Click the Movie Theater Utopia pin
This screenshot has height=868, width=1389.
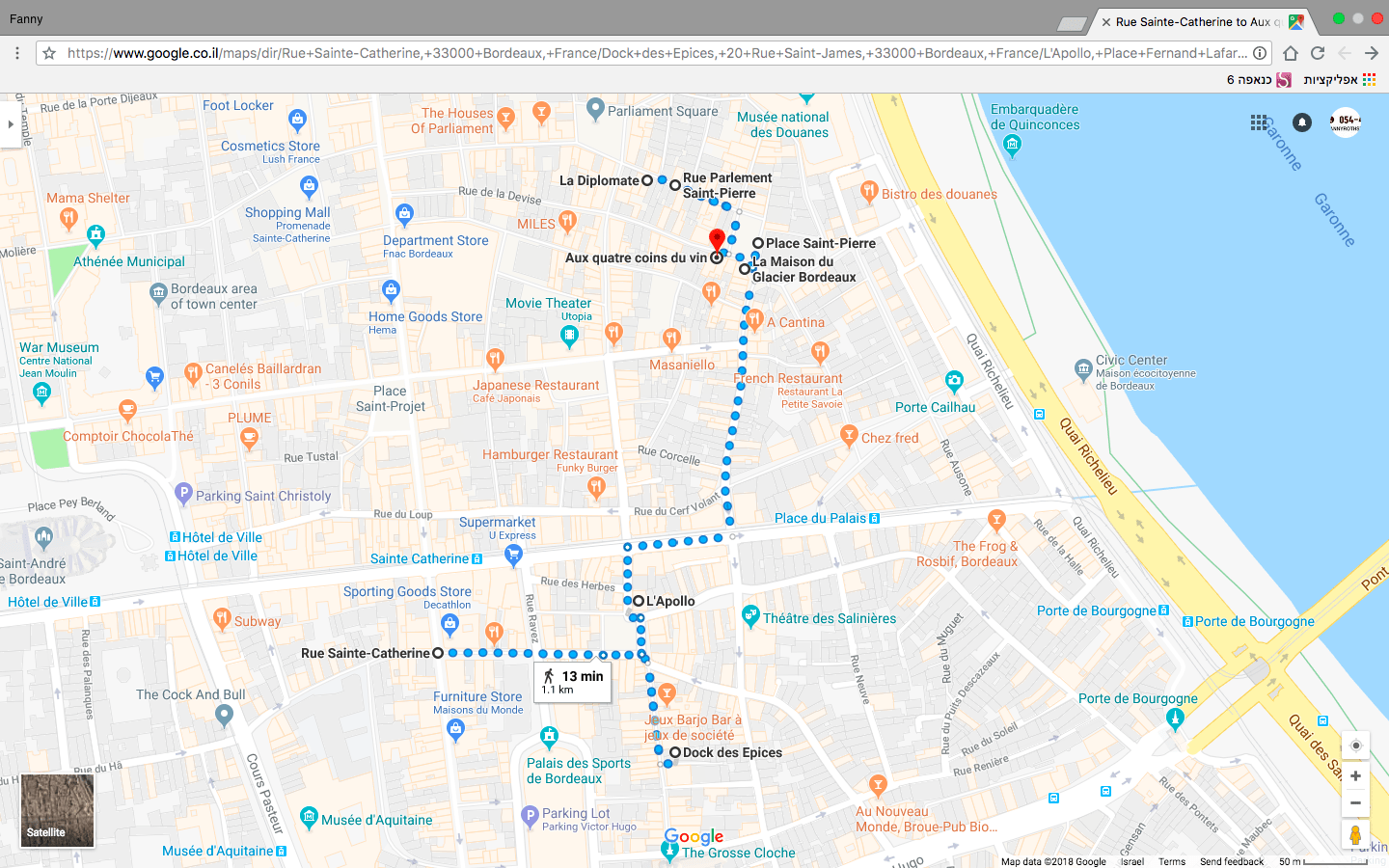[x=569, y=336]
